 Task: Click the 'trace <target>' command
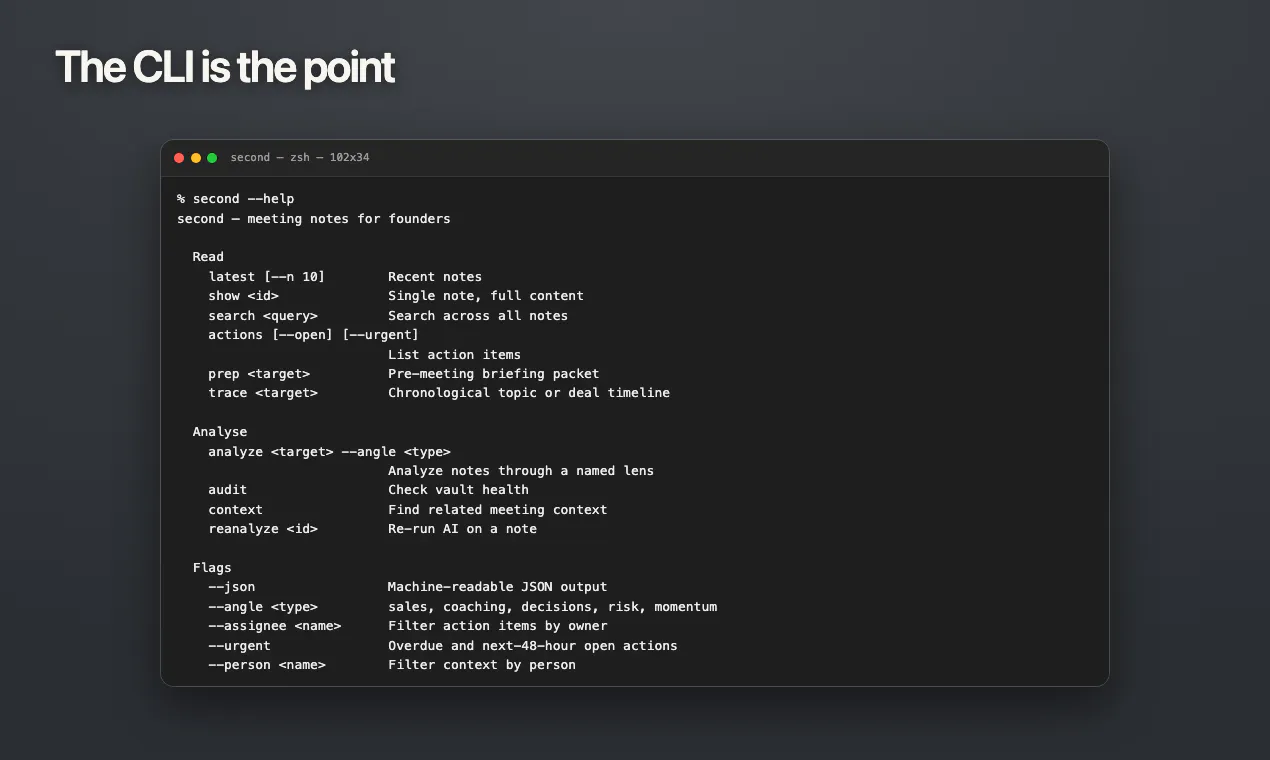click(x=263, y=393)
